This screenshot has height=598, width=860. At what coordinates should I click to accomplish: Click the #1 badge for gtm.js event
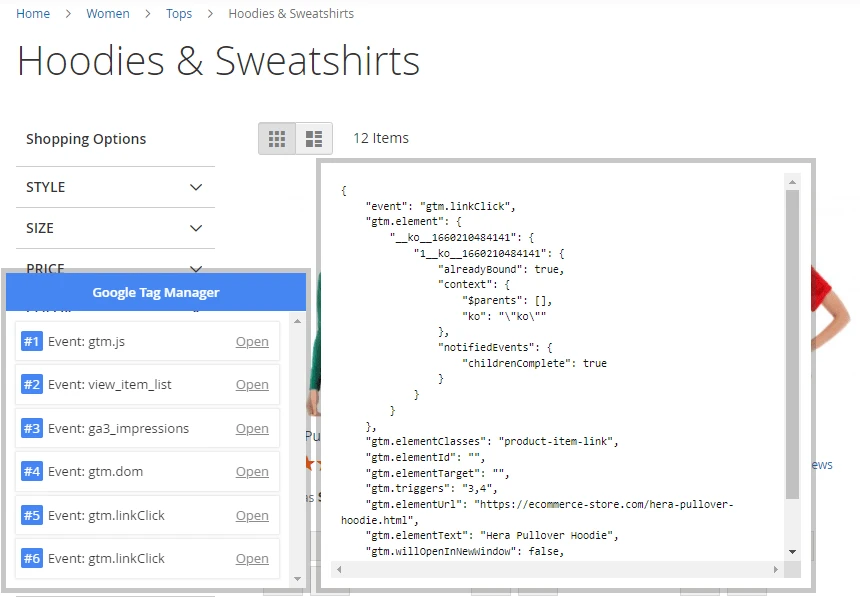click(x=31, y=342)
